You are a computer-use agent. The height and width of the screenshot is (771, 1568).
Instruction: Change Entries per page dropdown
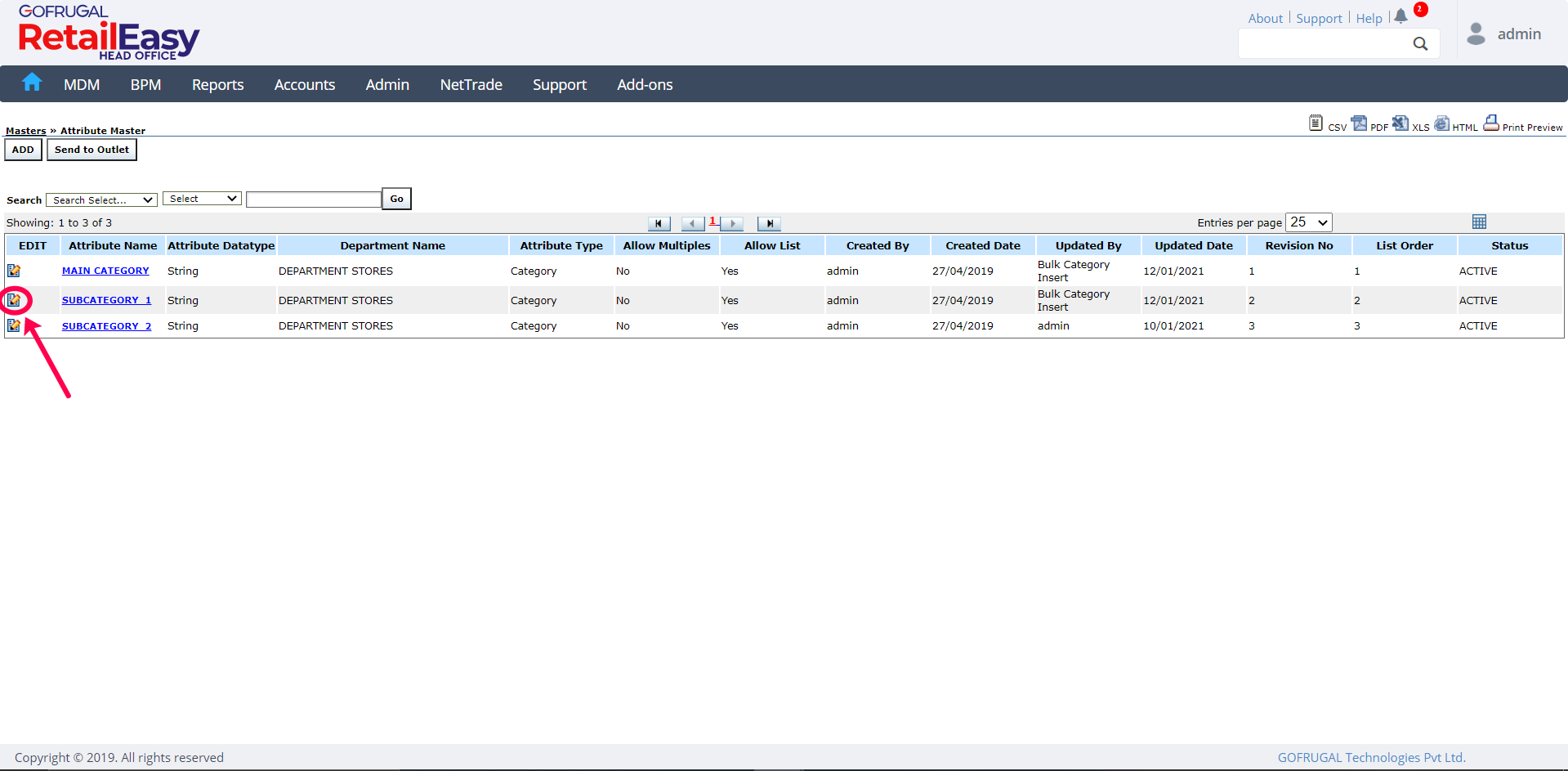1309,222
